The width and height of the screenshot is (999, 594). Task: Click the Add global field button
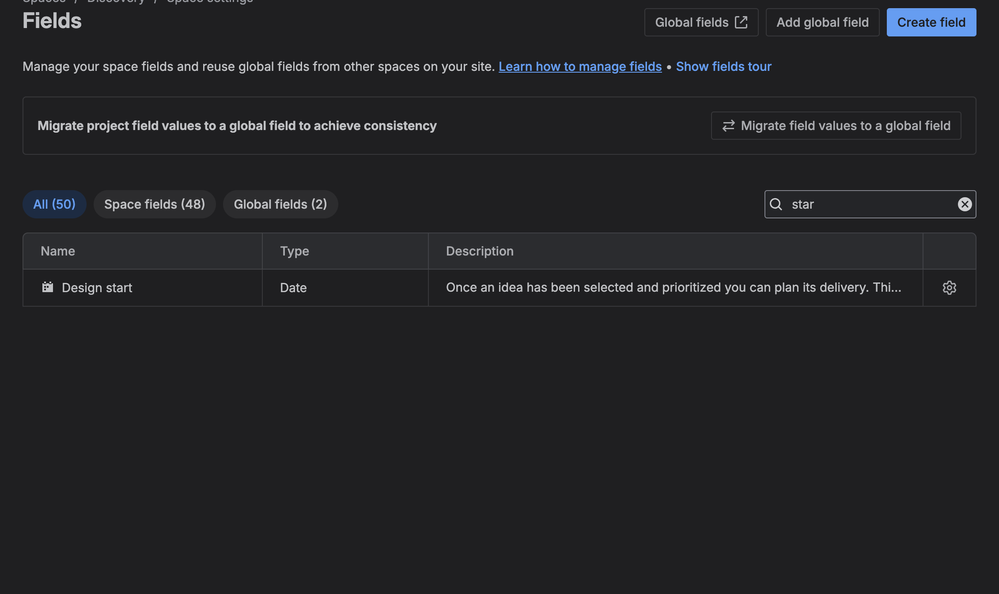[822, 22]
